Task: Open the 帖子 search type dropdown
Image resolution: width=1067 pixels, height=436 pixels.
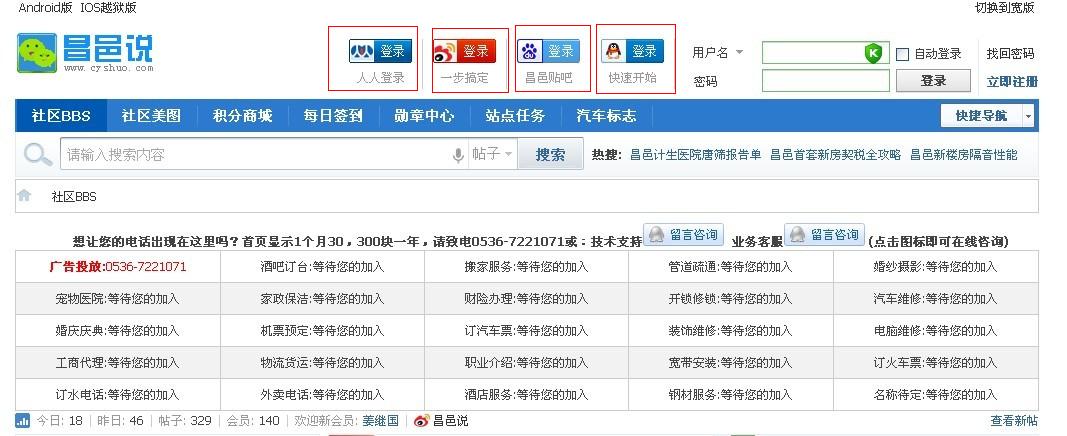Action: click(493, 154)
